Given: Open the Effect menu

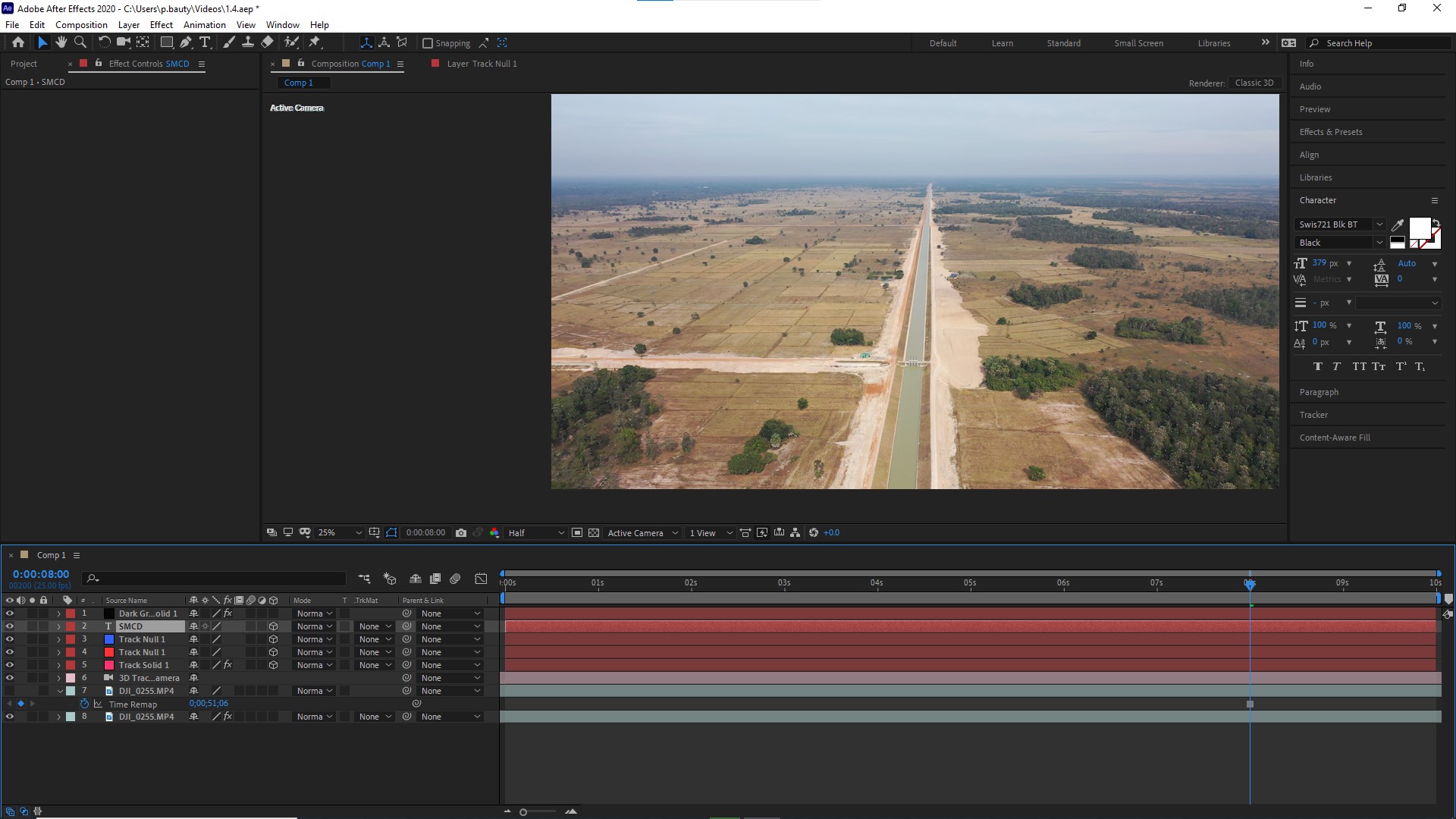Looking at the screenshot, I should click(161, 24).
